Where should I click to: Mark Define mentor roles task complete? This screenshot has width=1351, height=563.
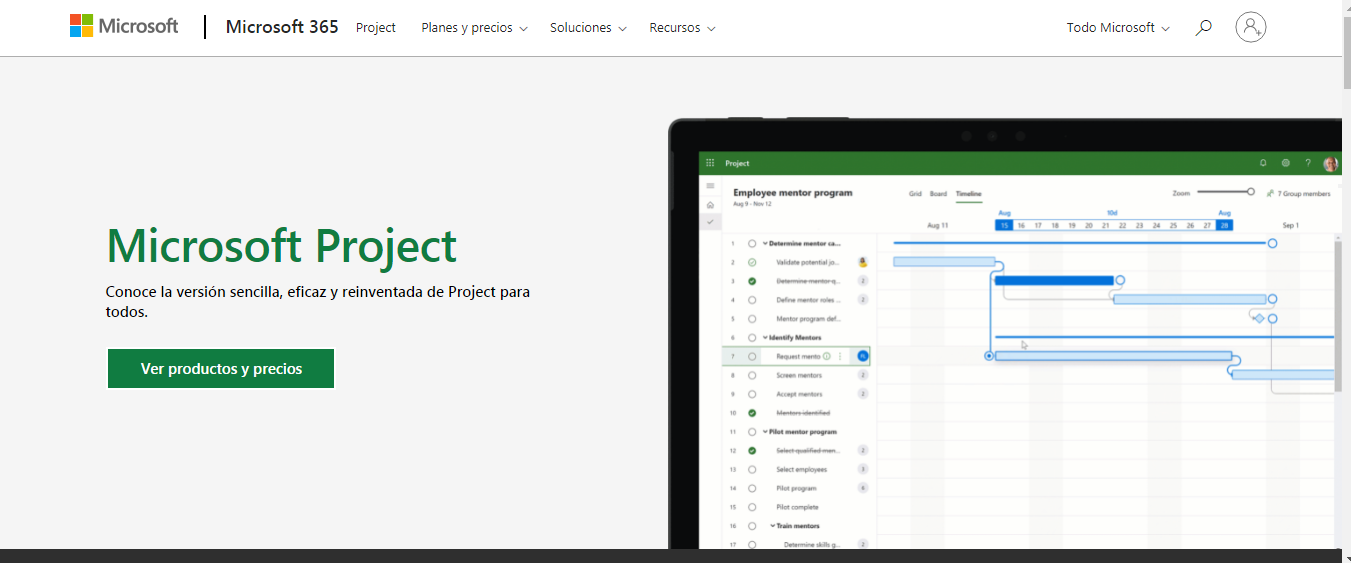click(x=752, y=299)
